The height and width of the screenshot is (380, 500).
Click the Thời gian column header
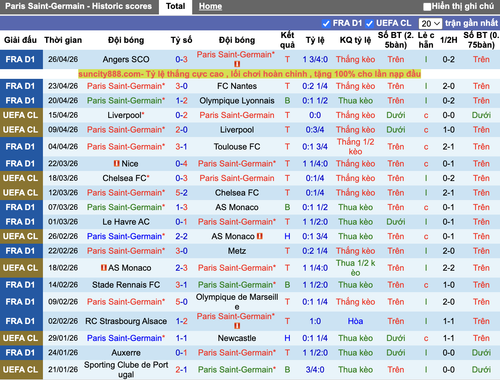tap(63, 40)
